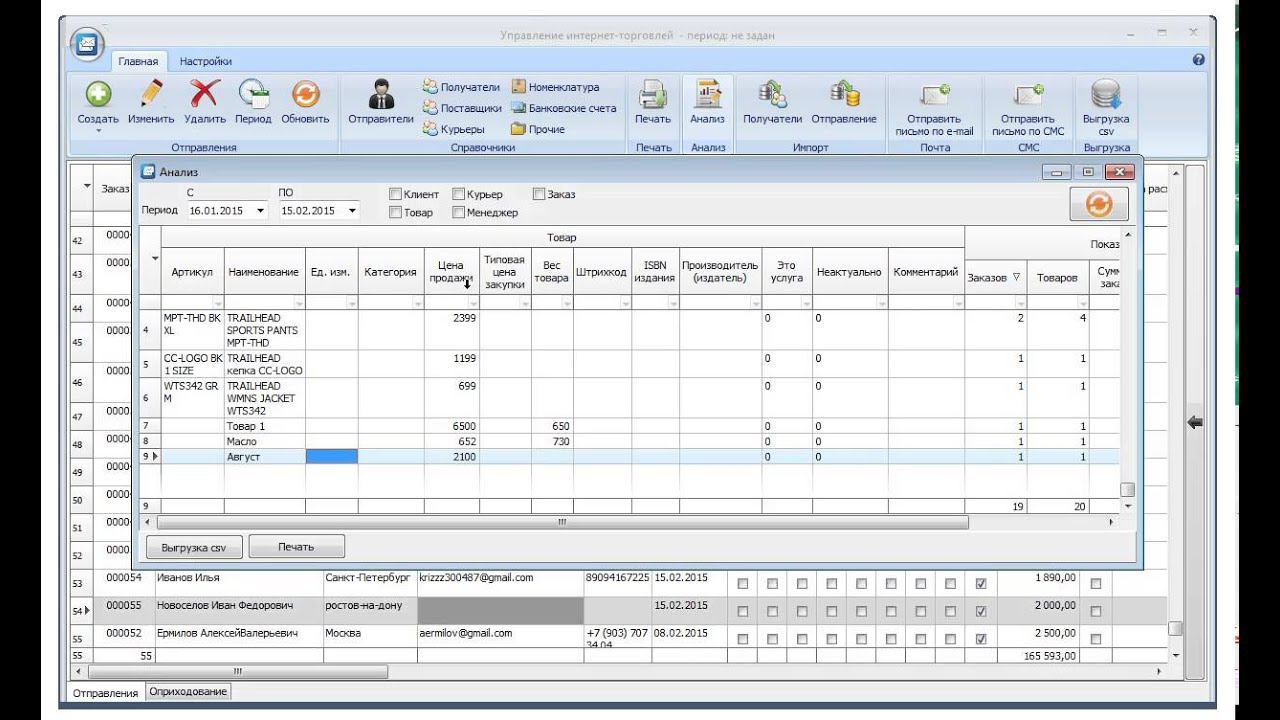This screenshot has width=1280, height=720.
Task: Open the Период clock icon
Action: pos(253,94)
